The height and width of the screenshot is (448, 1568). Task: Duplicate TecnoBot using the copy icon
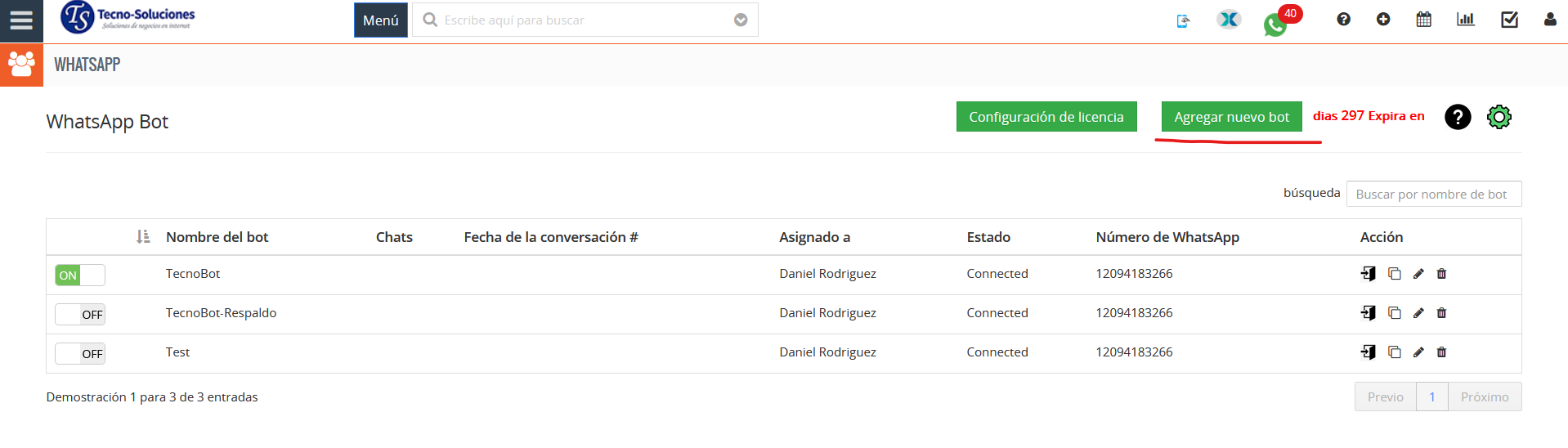pyautogui.click(x=1395, y=274)
